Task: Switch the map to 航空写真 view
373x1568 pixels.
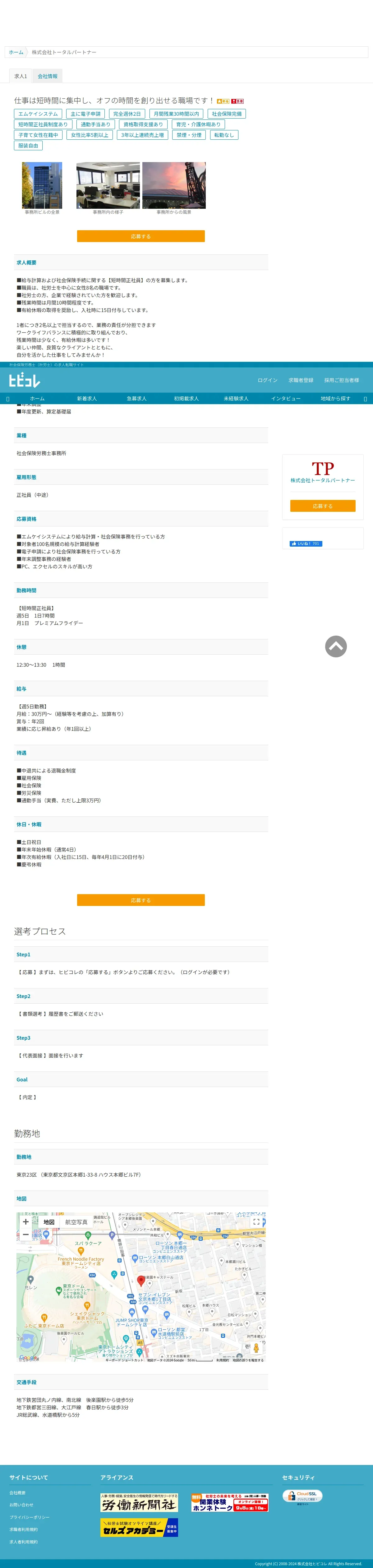Action: coord(76,1222)
